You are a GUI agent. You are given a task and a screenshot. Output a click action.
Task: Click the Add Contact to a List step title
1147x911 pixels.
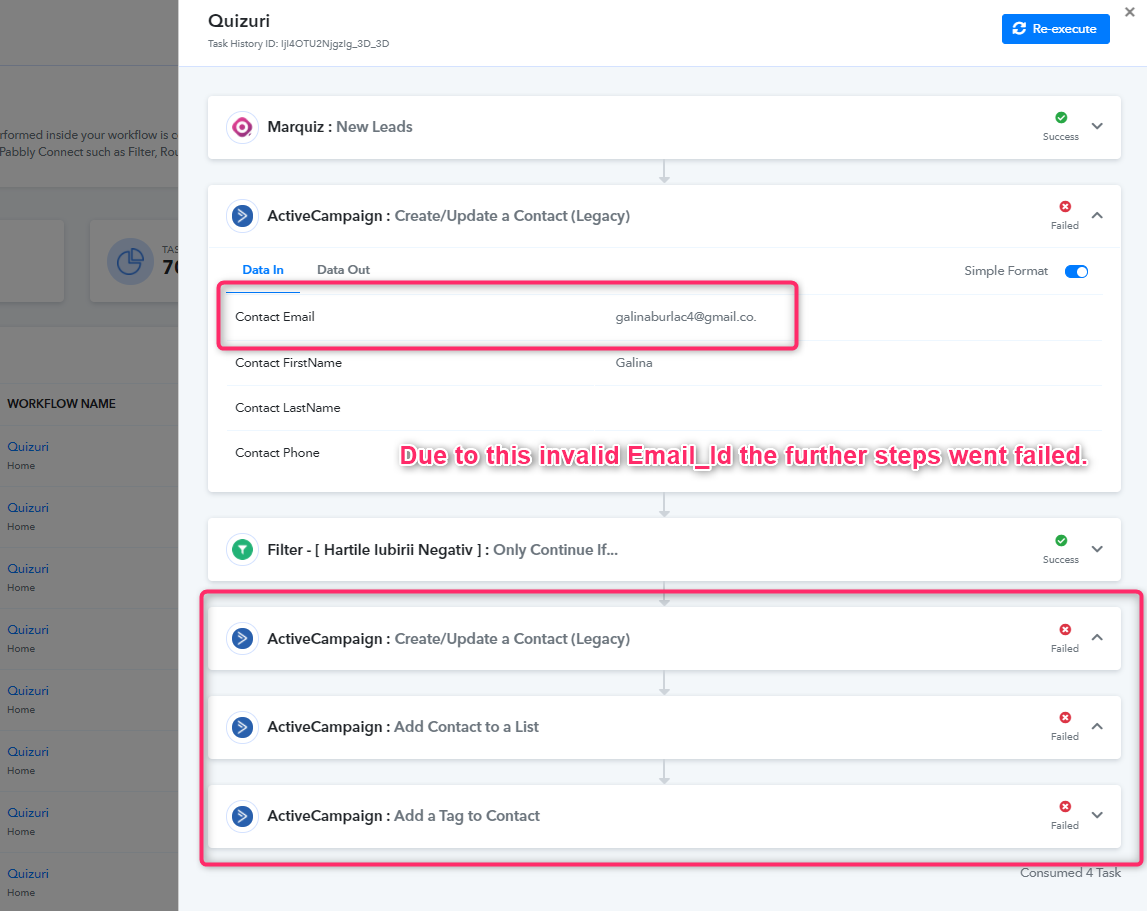(x=402, y=727)
